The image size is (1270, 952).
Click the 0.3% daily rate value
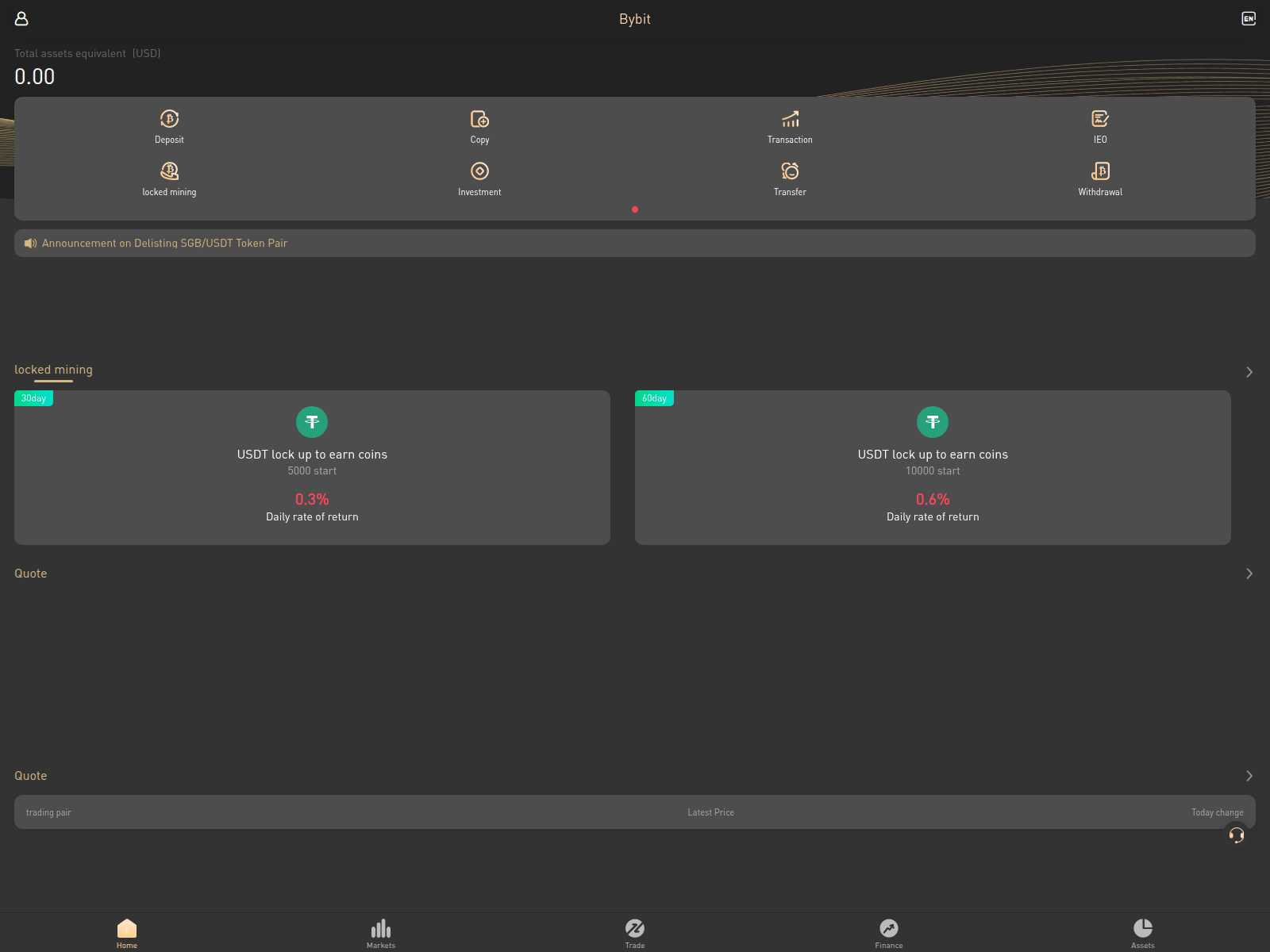click(312, 499)
